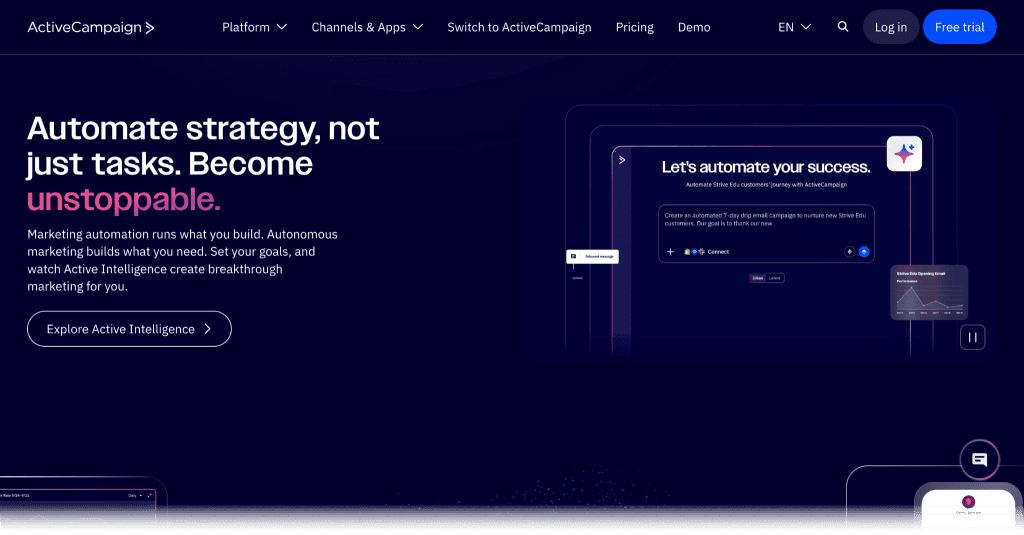Click the 'unstoppable.' pink heading word
The height and width of the screenshot is (535, 1024).
click(123, 200)
